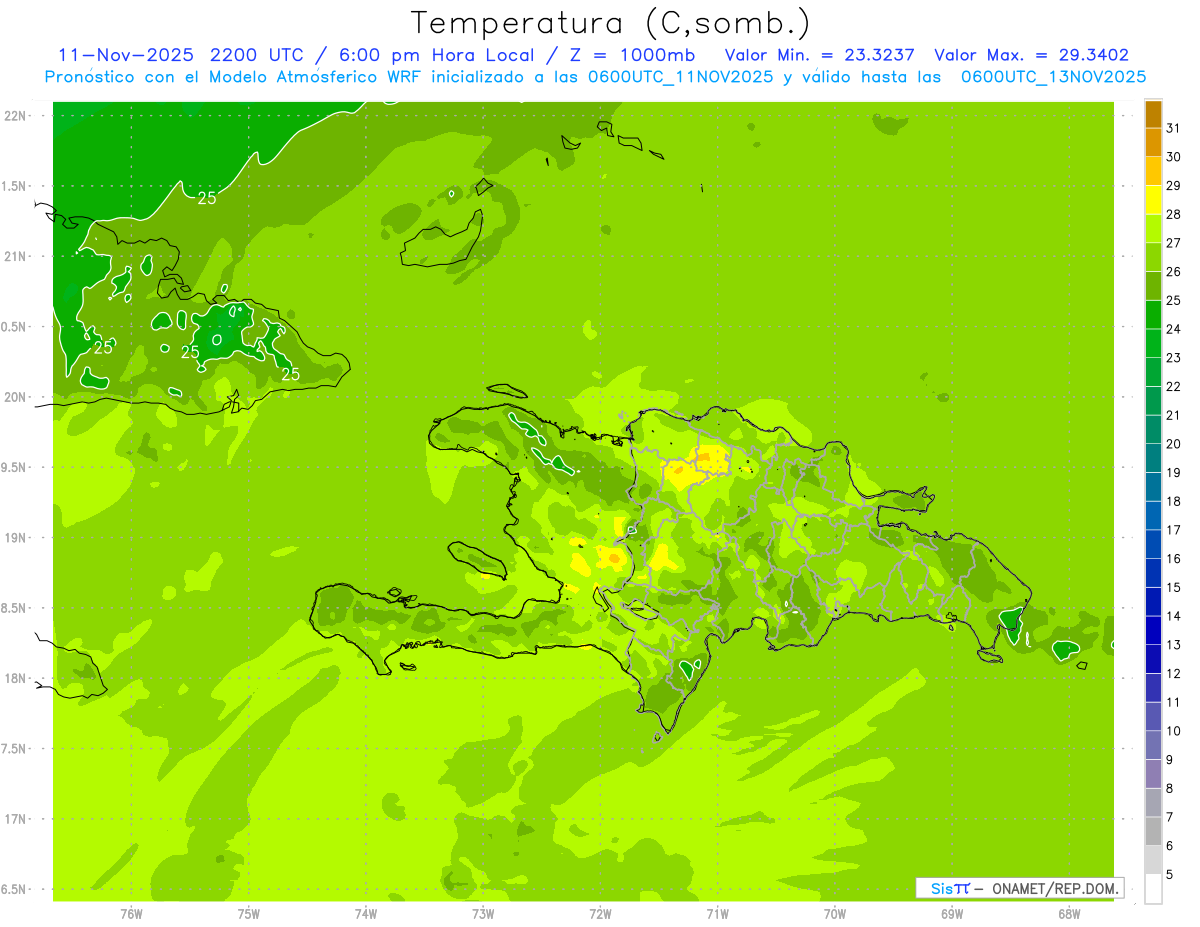Click the legend swatch between 26 and 27
Image resolution: width=1200 pixels, height=927 pixels.
[x=1153, y=256]
